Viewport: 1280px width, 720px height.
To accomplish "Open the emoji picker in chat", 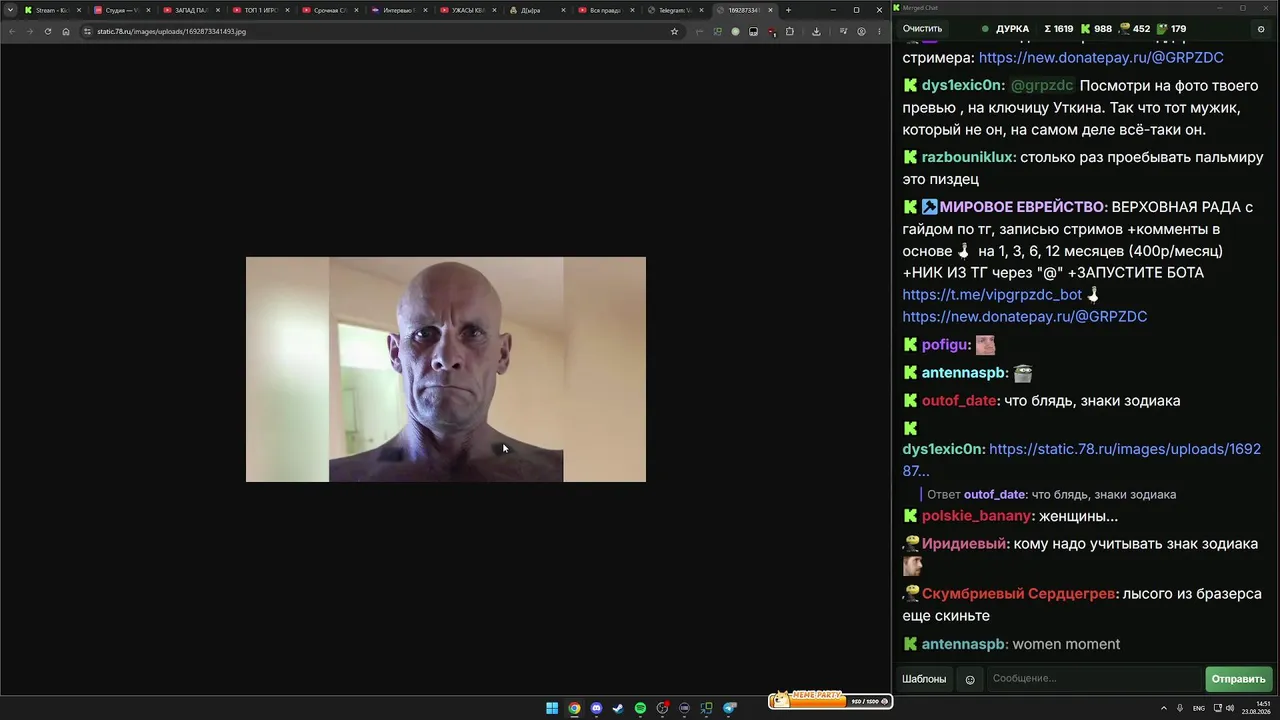I will pos(970,680).
